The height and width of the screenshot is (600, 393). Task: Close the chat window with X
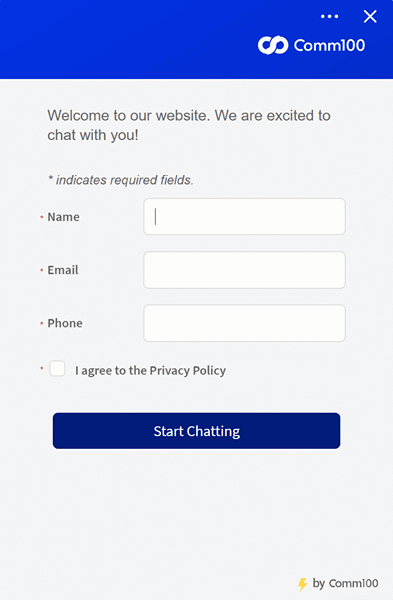(x=370, y=16)
